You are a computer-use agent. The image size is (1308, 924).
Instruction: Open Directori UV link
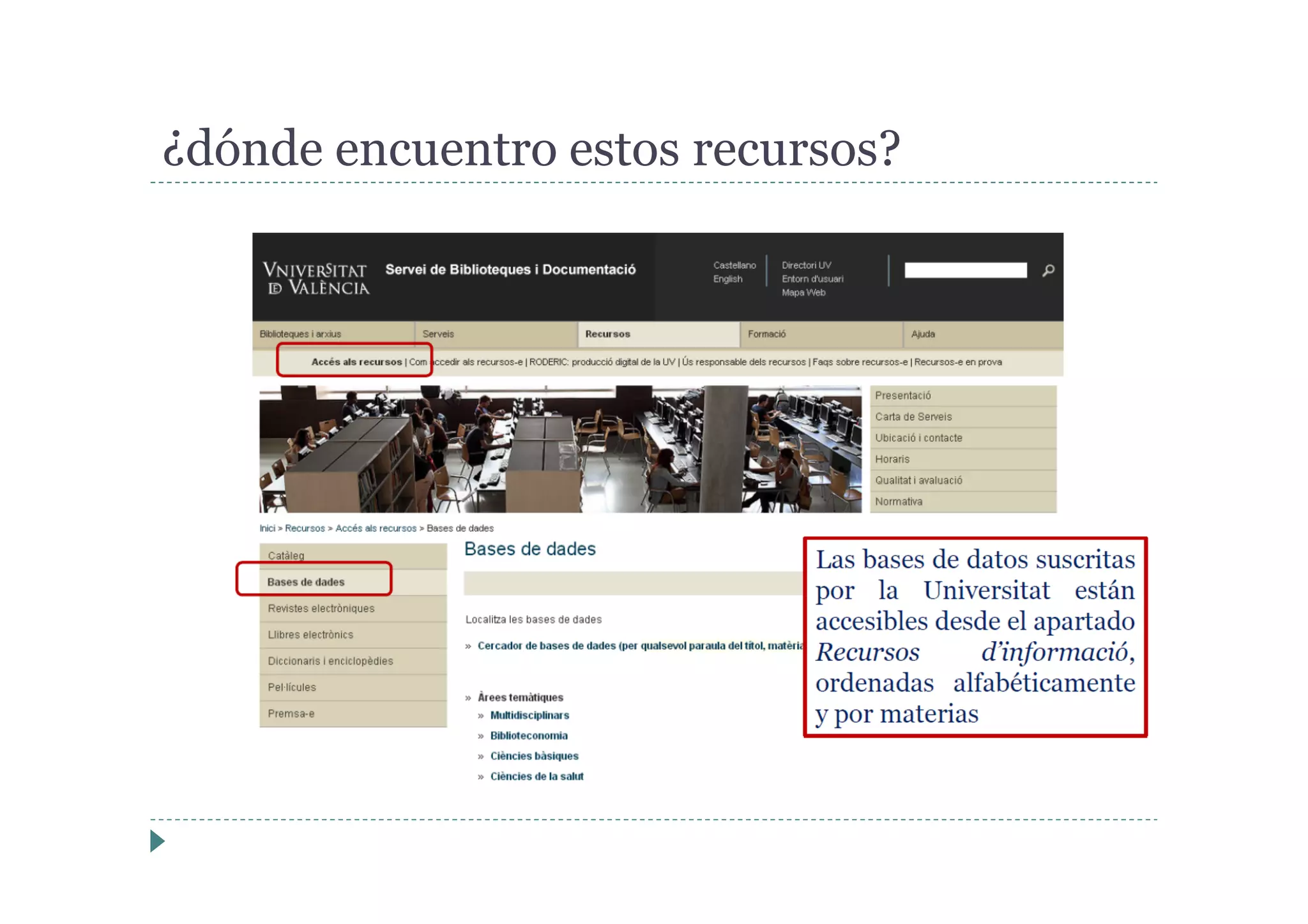tap(806, 265)
